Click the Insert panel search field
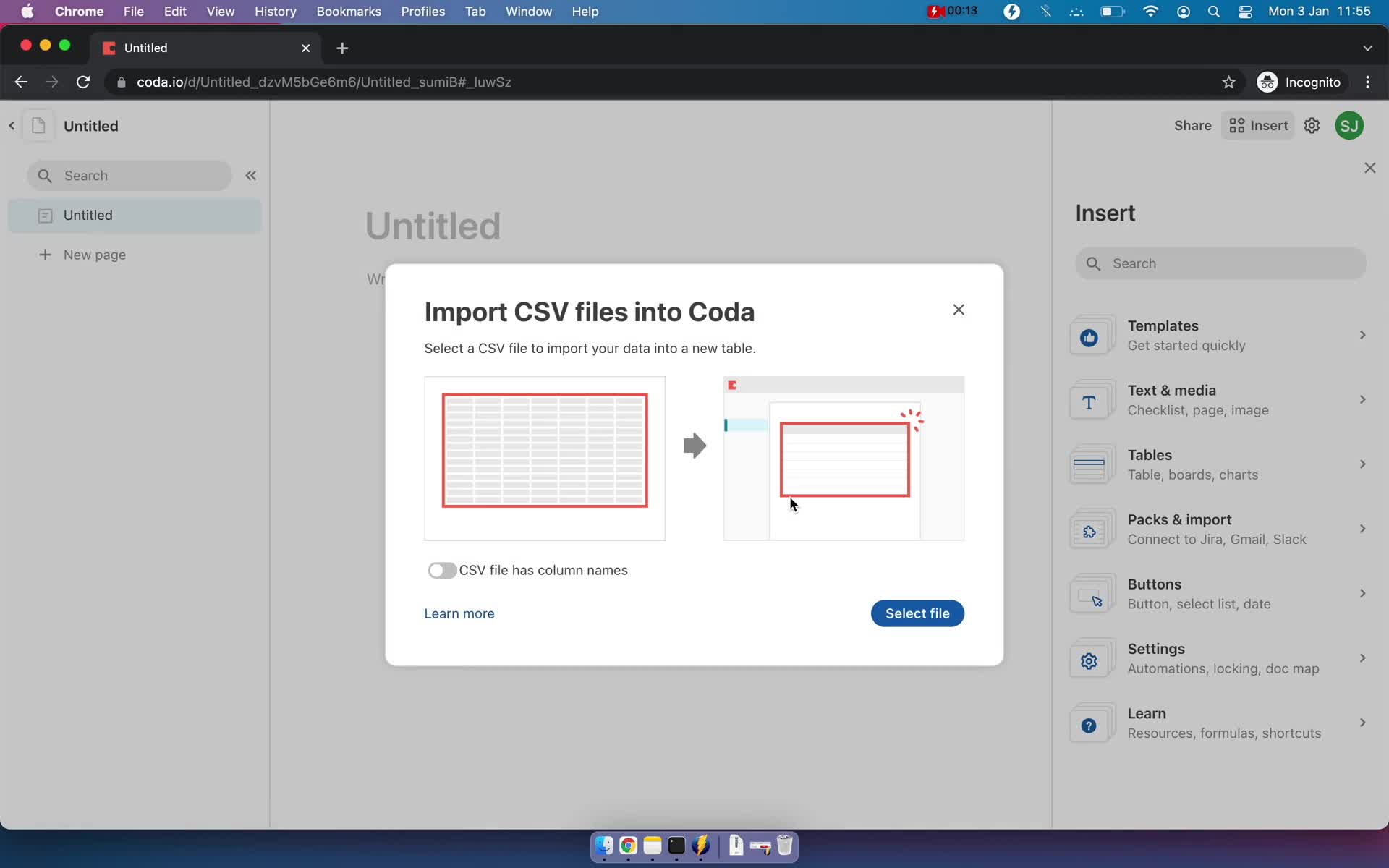The width and height of the screenshot is (1389, 868). [x=1220, y=263]
